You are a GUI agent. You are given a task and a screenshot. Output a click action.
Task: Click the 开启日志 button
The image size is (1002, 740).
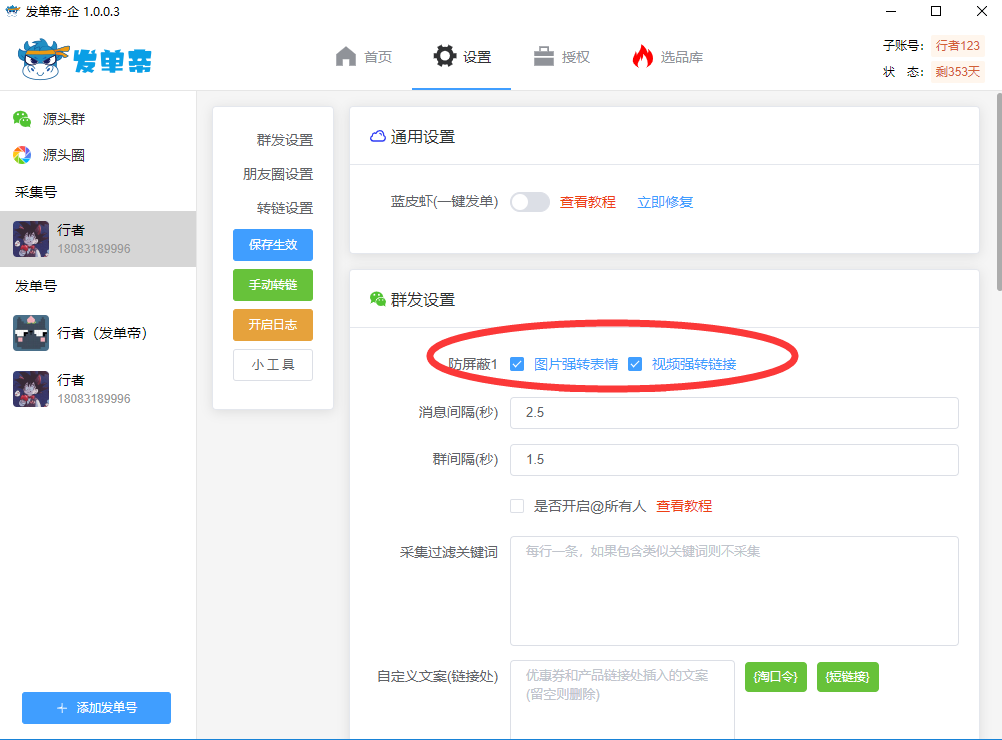point(273,325)
